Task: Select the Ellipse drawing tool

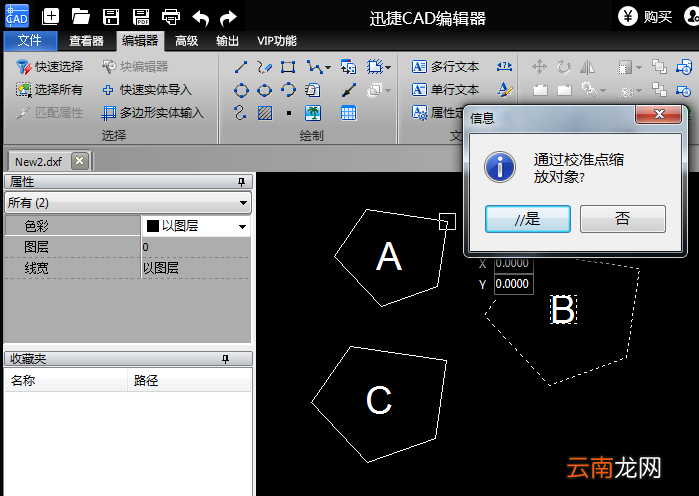Action: (264, 90)
